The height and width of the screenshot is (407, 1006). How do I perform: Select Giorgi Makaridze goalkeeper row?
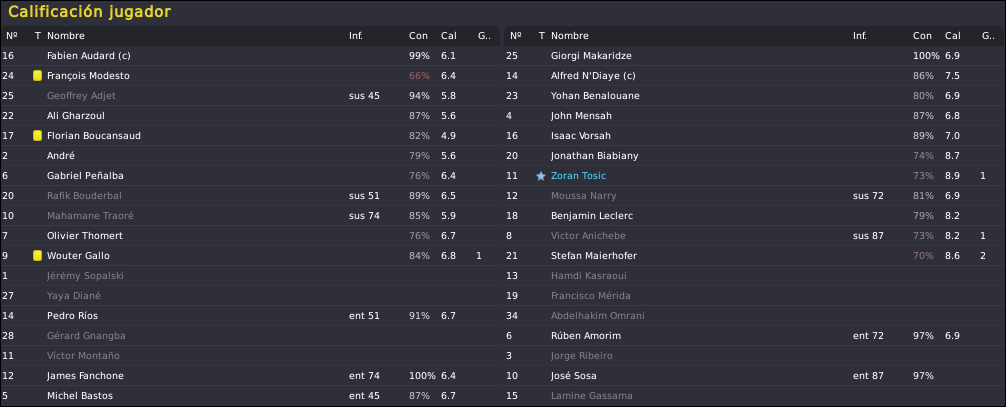point(754,56)
